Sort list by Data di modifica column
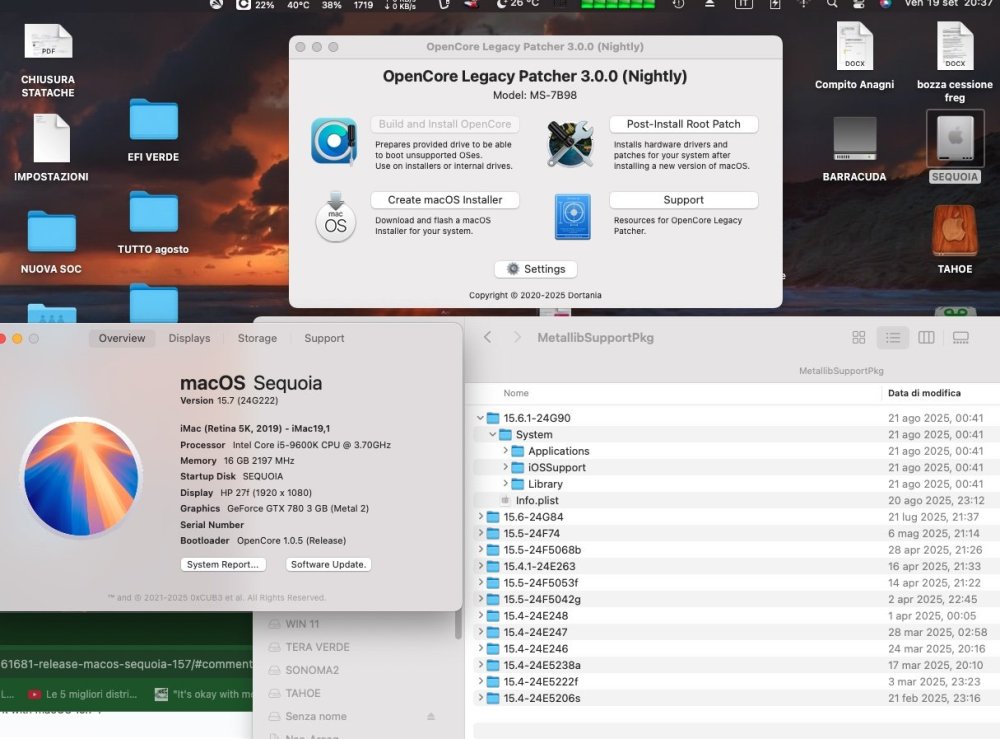1000x739 pixels. (x=924, y=393)
